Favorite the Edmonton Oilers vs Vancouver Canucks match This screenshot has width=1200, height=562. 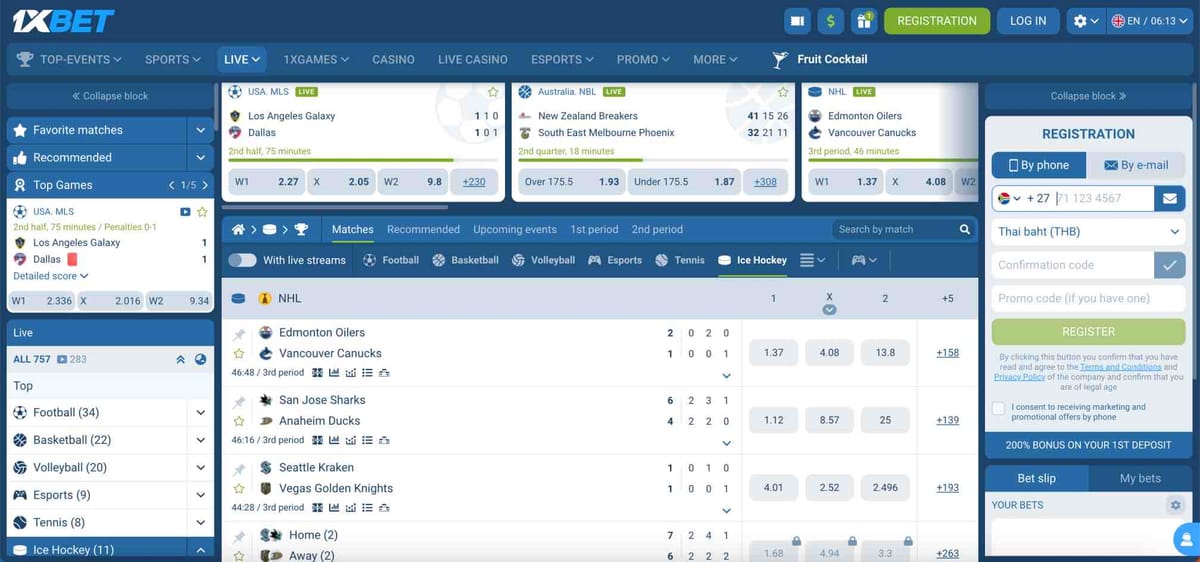(x=239, y=353)
